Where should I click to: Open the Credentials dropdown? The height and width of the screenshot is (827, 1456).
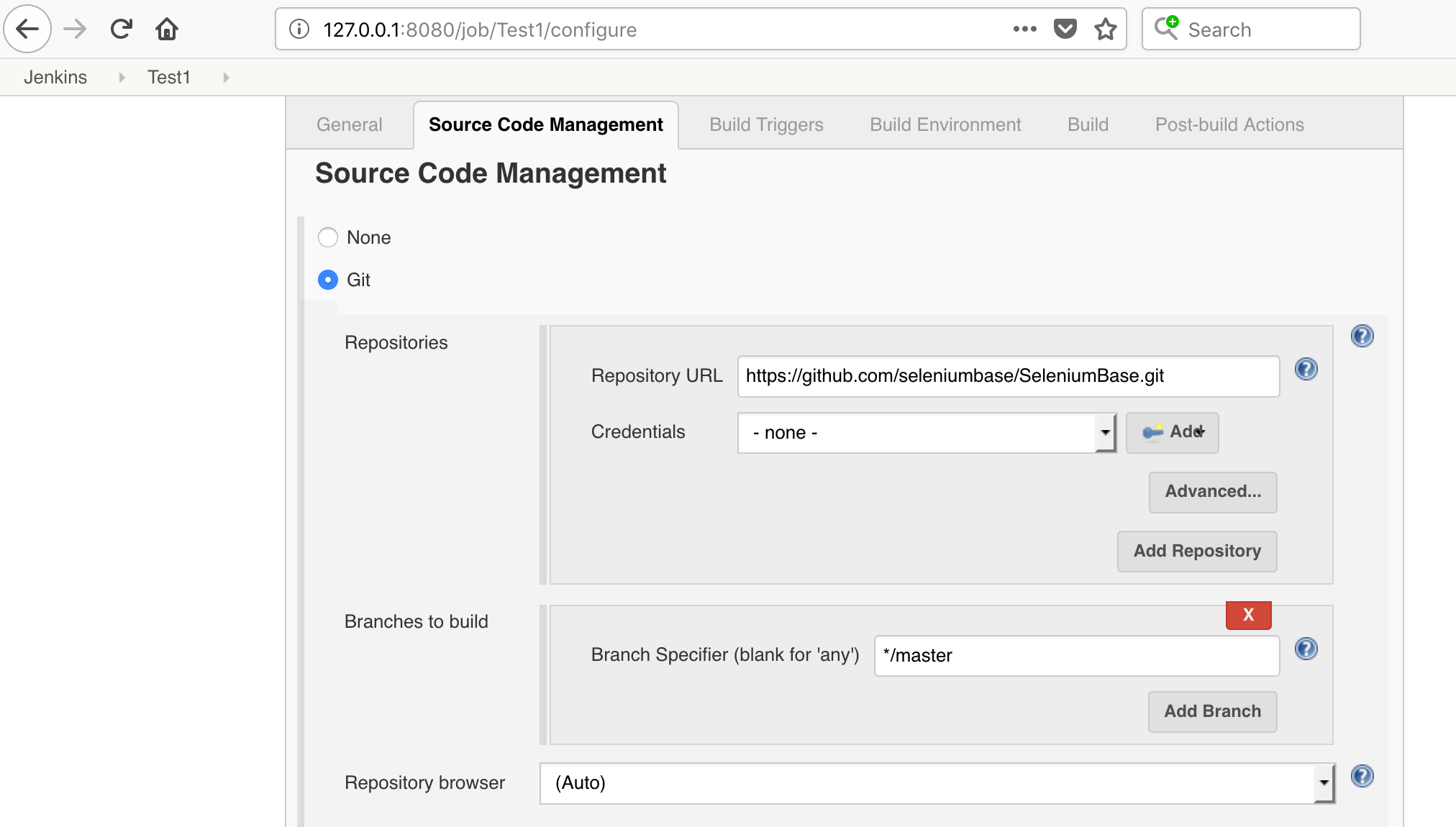[x=927, y=433]
